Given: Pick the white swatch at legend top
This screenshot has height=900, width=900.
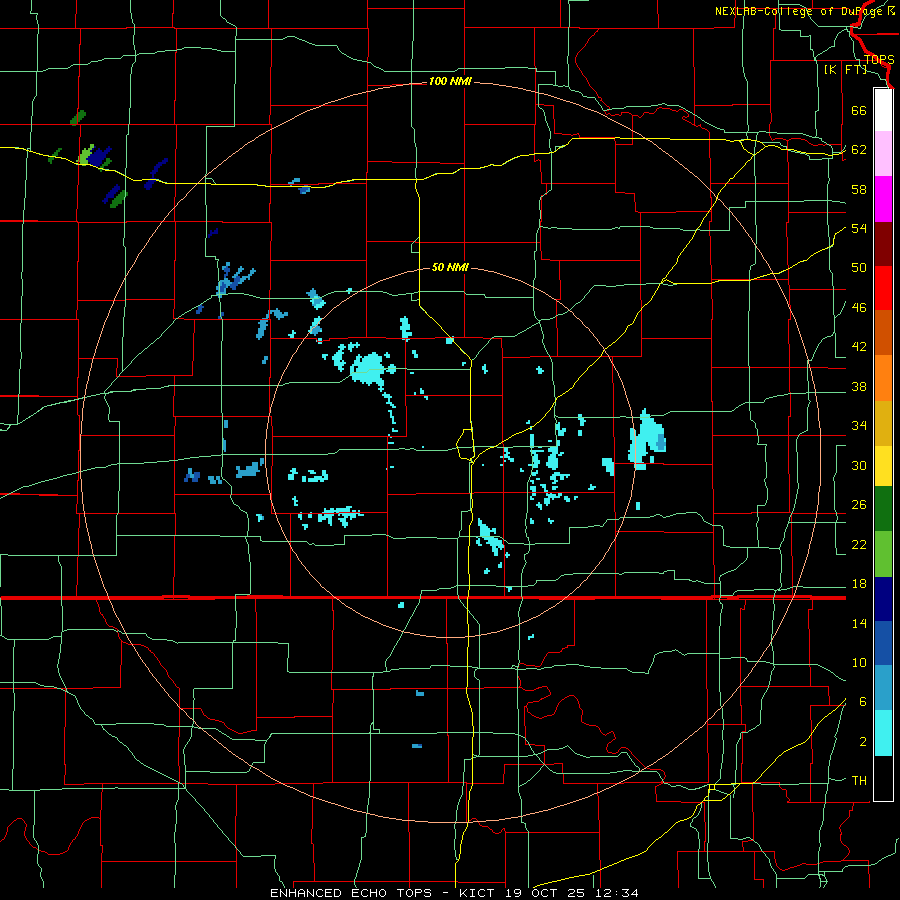Looking at the screenshot, I should point(883,110).
